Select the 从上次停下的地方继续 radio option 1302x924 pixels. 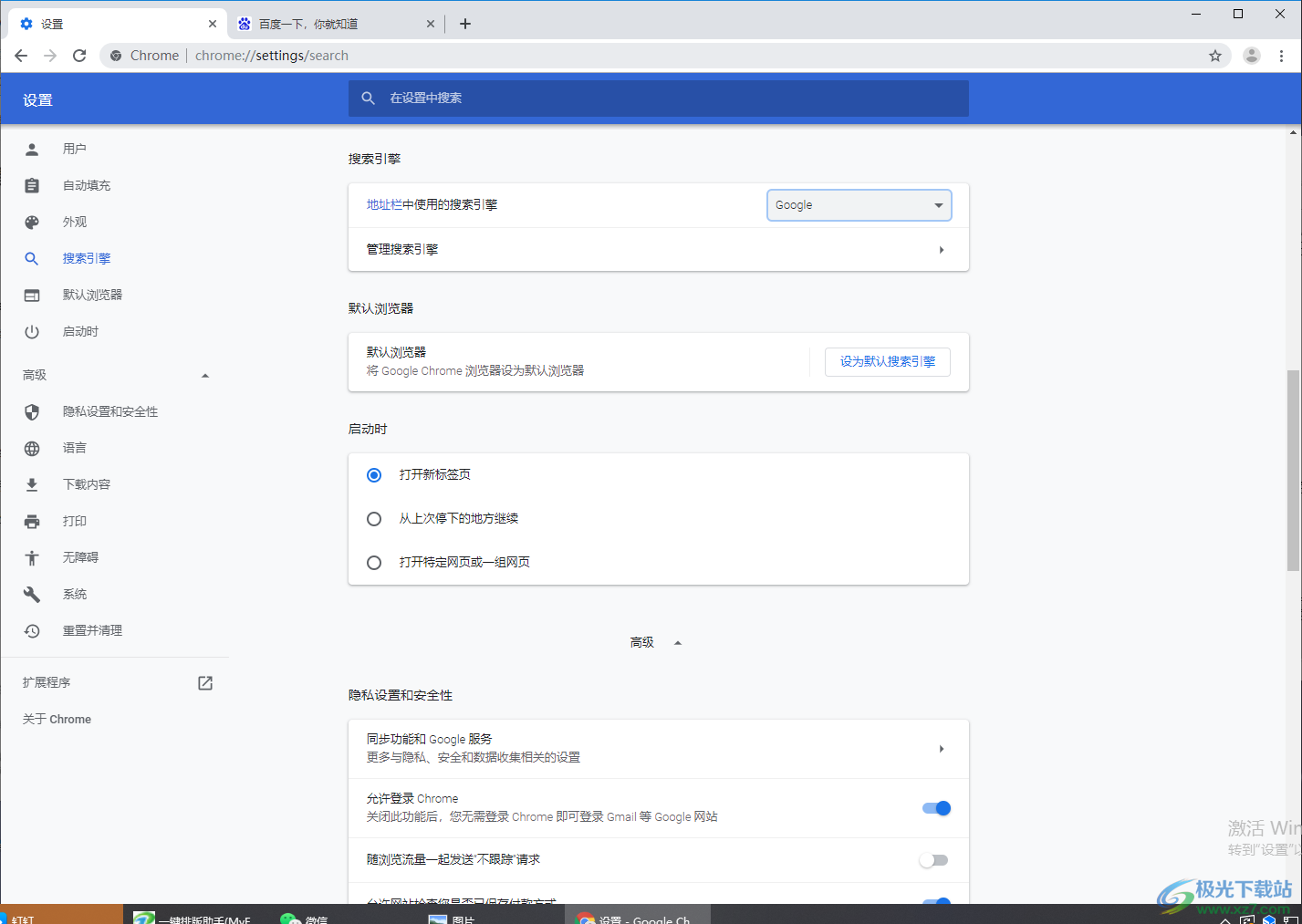click(374, 519)
